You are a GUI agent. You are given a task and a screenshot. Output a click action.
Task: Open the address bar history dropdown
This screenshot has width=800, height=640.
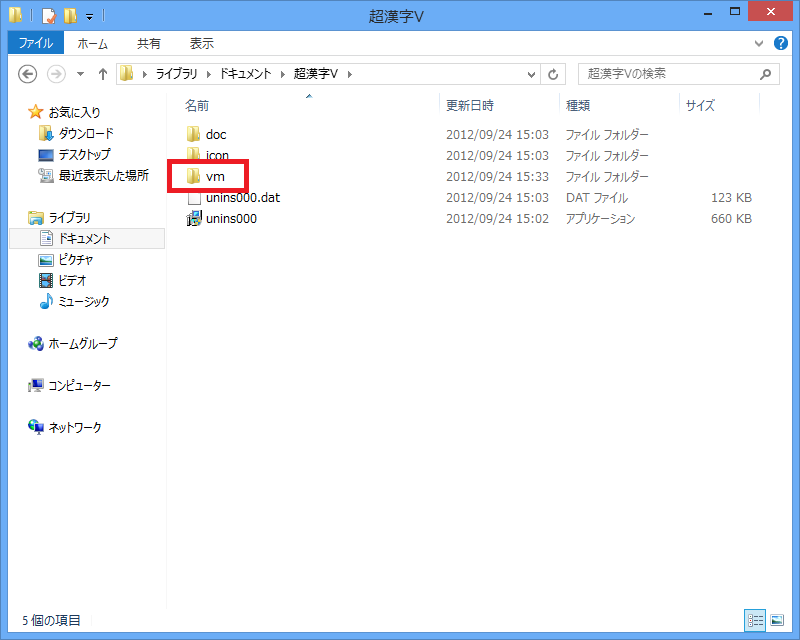coord(532,74)
